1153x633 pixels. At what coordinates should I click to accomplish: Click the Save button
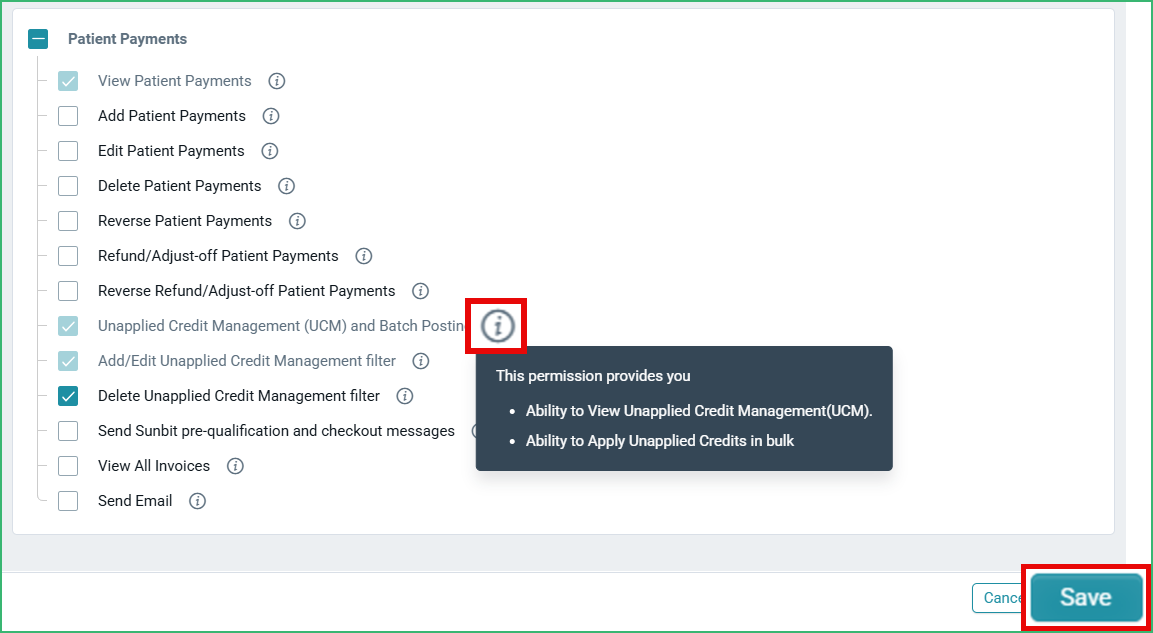coord(1085,598)
